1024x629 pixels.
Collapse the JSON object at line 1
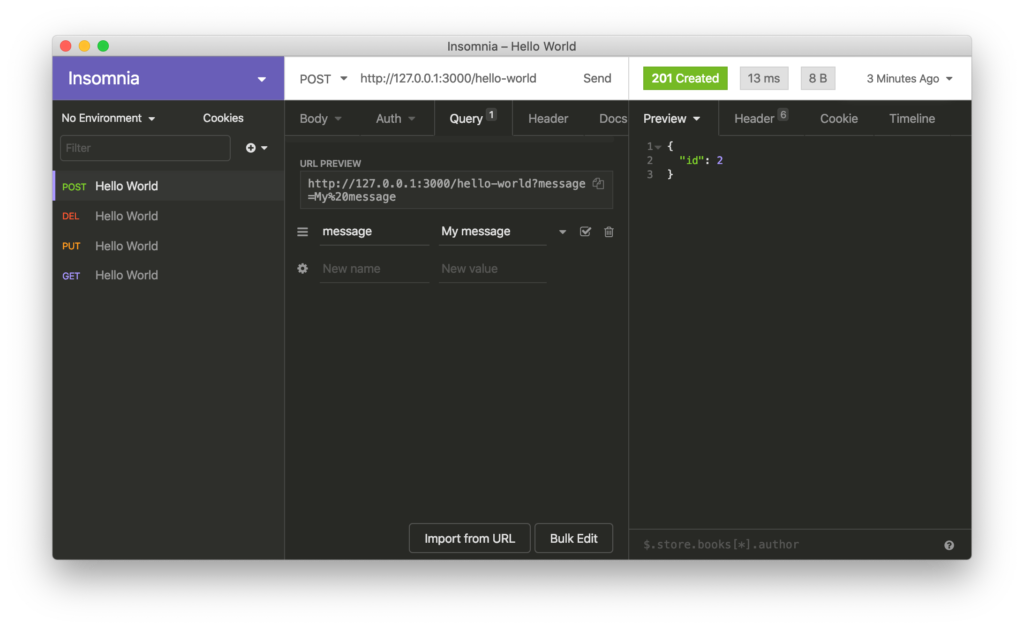pos(658,147)
